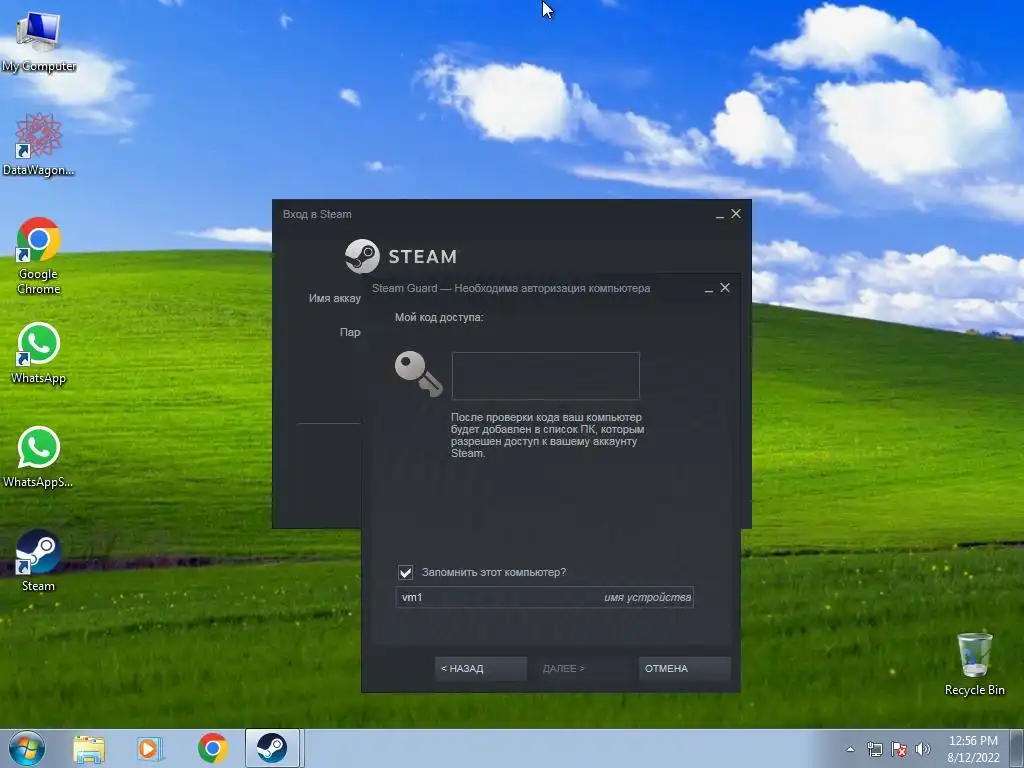Open the WhatsAppS... desktop shortcut
This screenshot has height=768, width=1024.
coord(38,457)
